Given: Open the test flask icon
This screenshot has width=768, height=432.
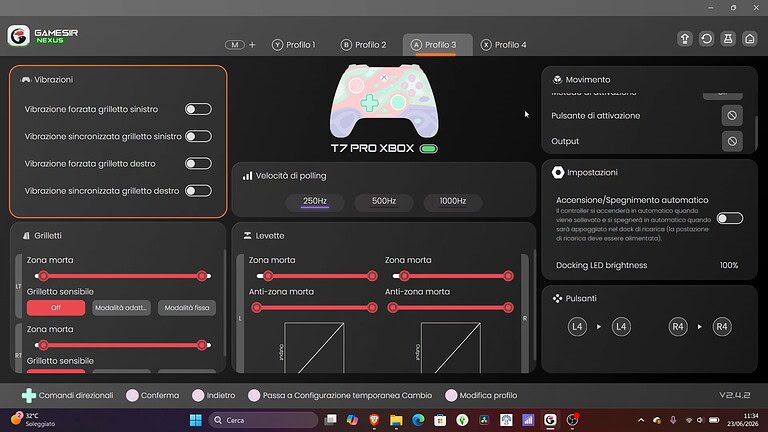Looking at the screenshot, I should coord(728,39).
